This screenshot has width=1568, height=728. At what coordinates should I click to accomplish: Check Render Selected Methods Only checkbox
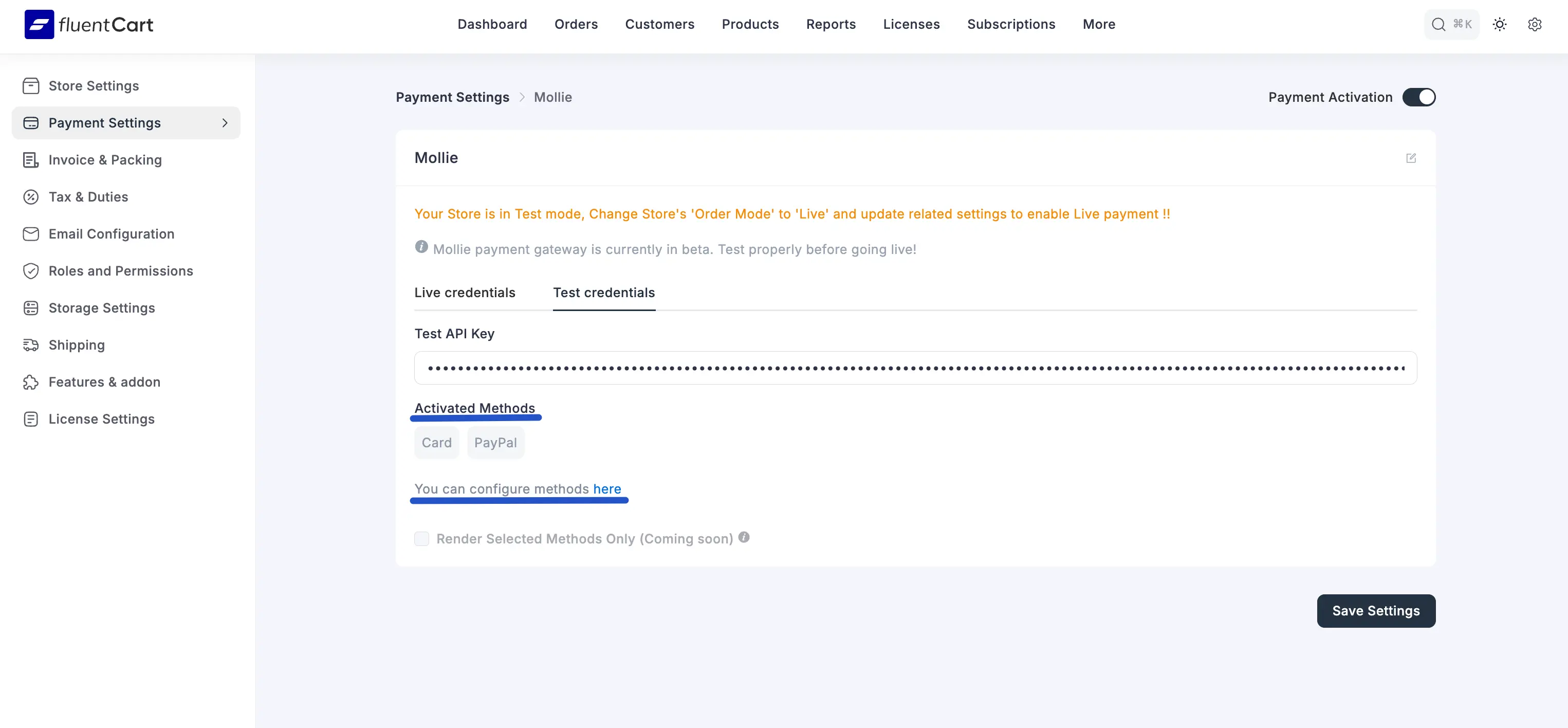(x=421, y=539)
